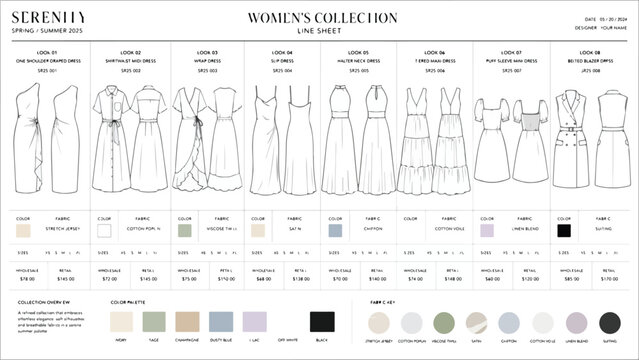Click the 'Wrap Dress' title under Look 03

[x=207, y=61]
